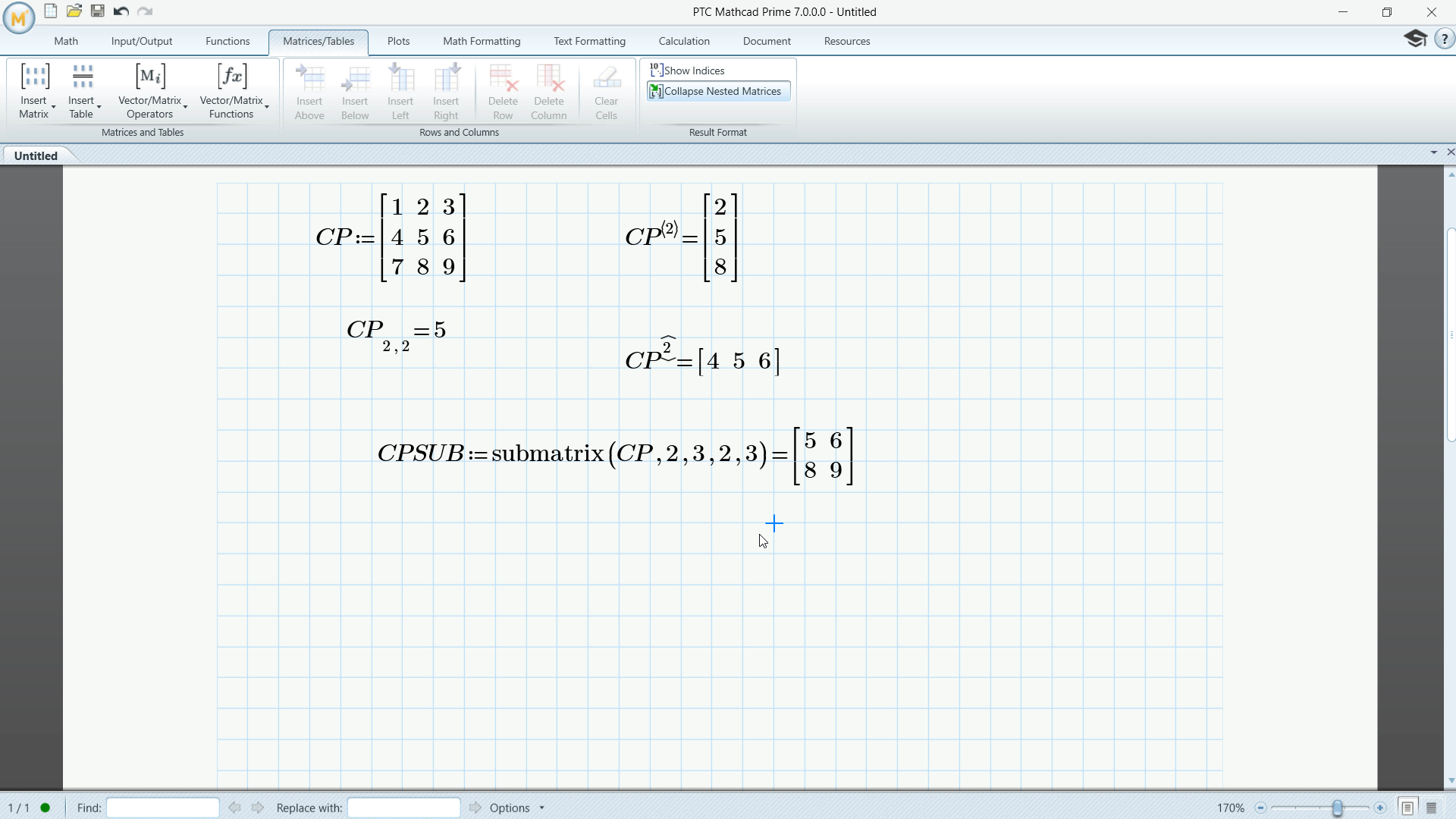Toggle Show Indices in Result Format

coord(687,70)
